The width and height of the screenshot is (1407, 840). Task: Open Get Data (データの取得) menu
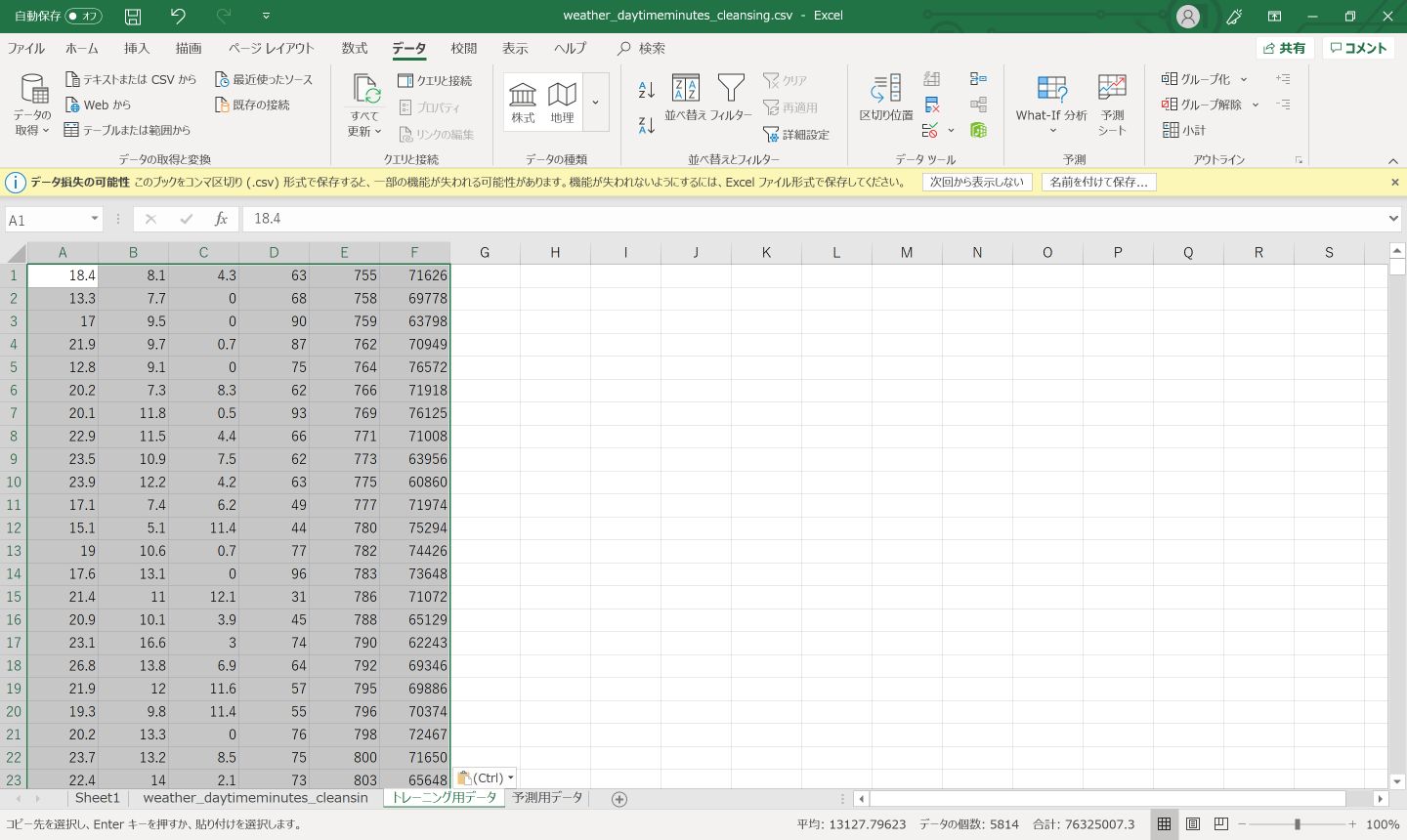tap(32, 105)
